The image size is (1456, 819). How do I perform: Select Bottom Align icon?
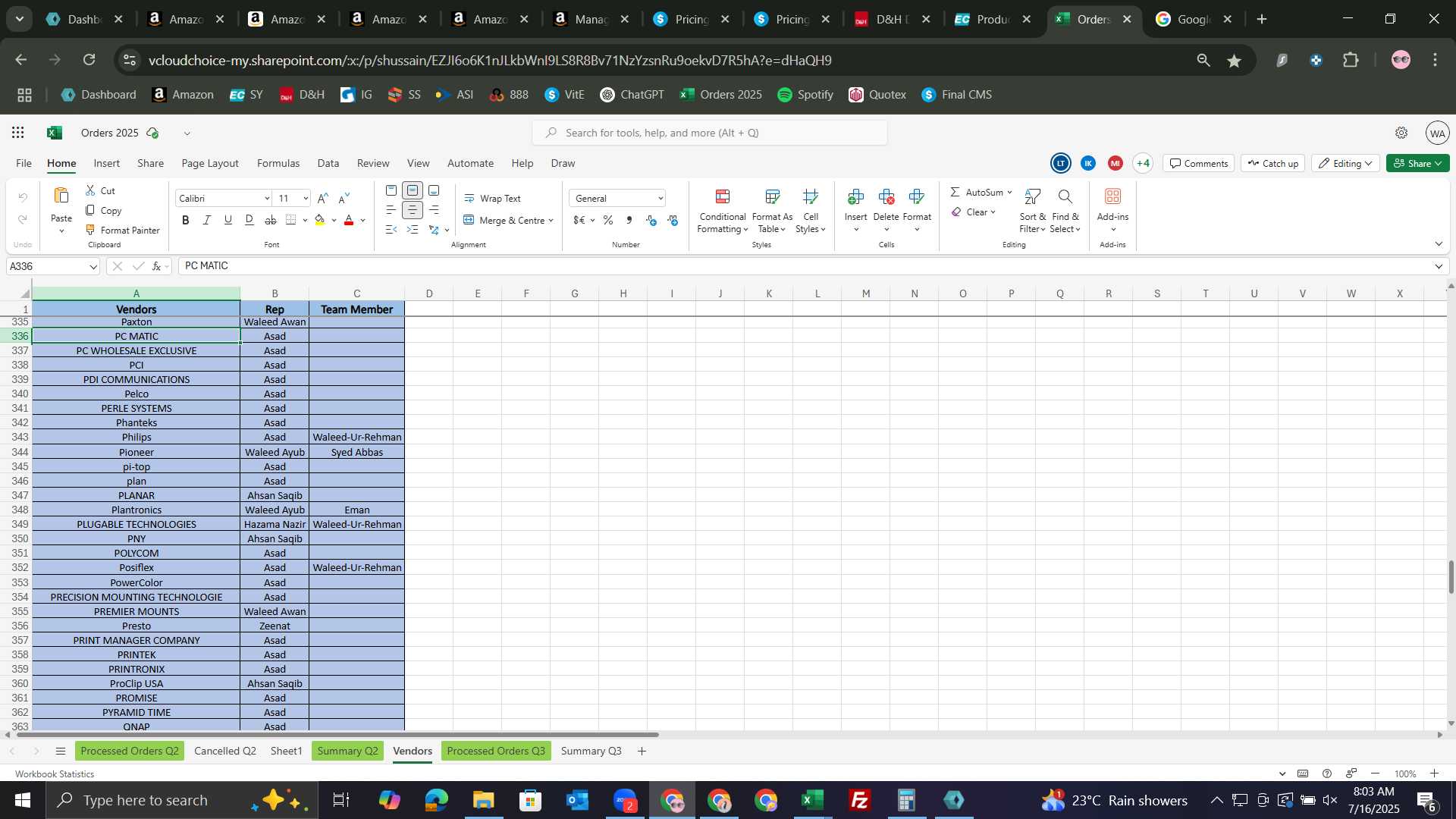click(434, 190)
